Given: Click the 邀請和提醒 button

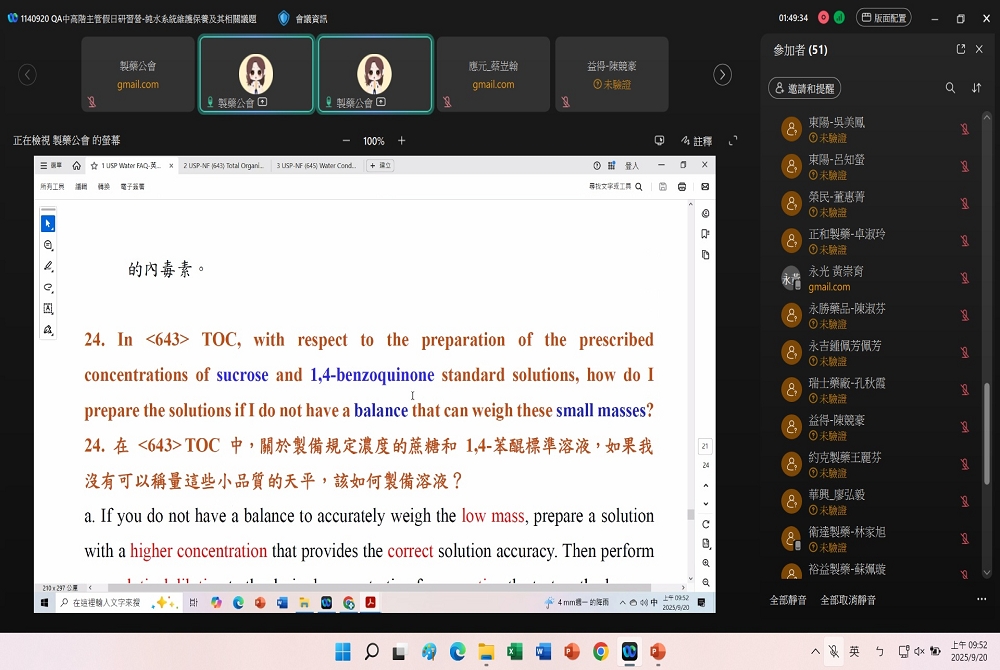Looking at the screenshot, I should (804, 89).
